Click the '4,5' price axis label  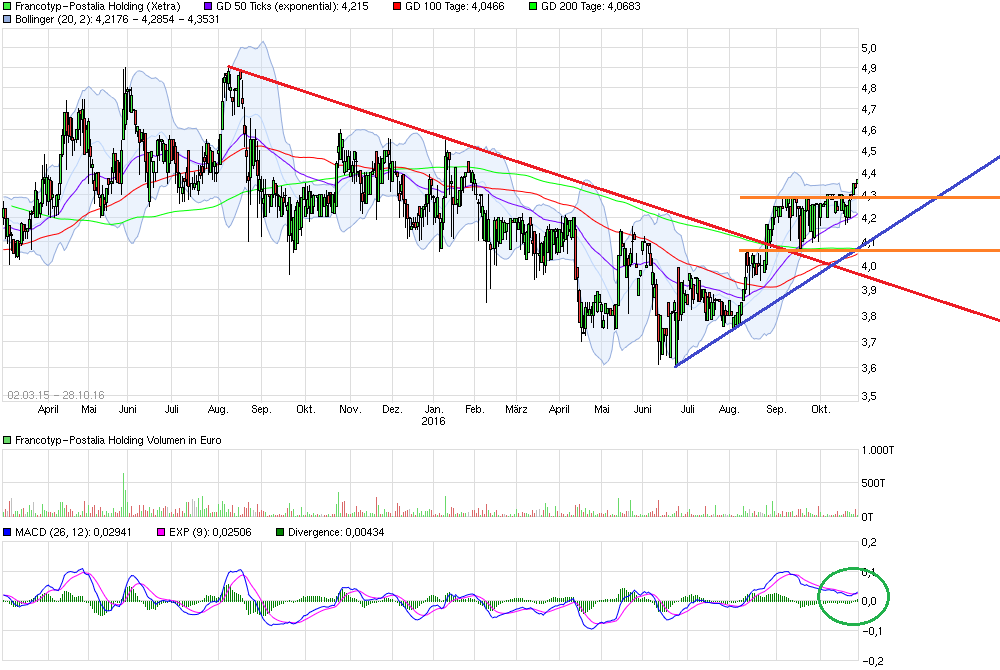[869, 151]
